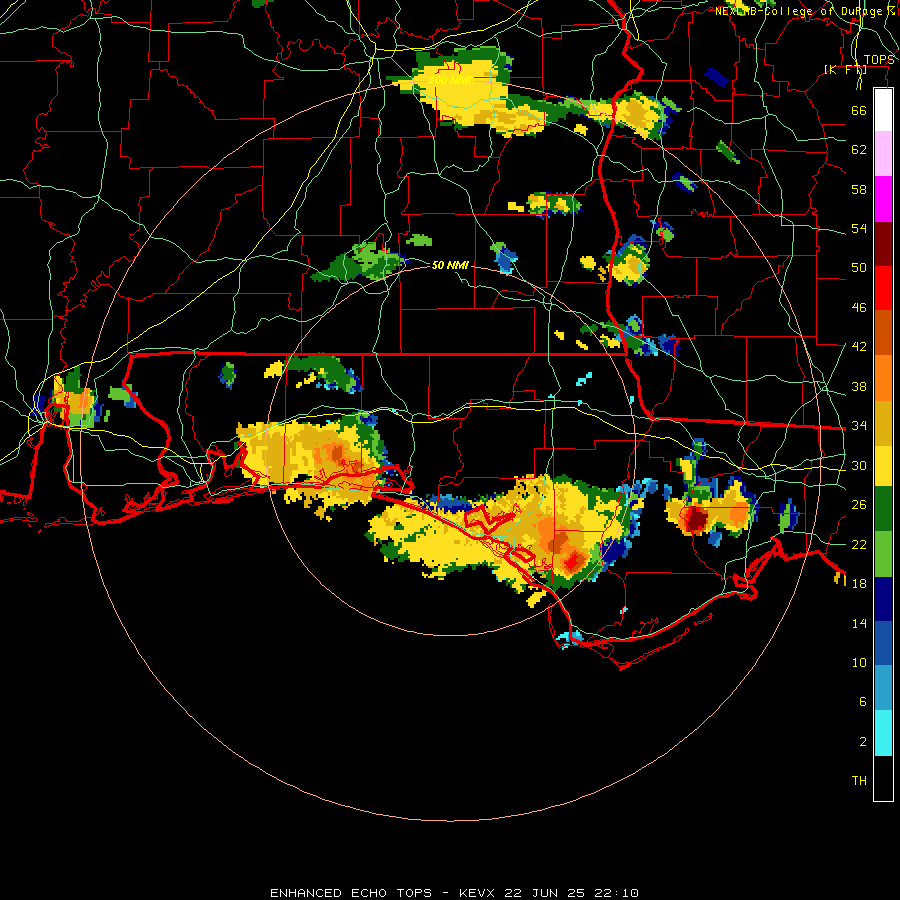Click the '58' legend label
Screen dimensions: 900x900
tap(859, 189)
